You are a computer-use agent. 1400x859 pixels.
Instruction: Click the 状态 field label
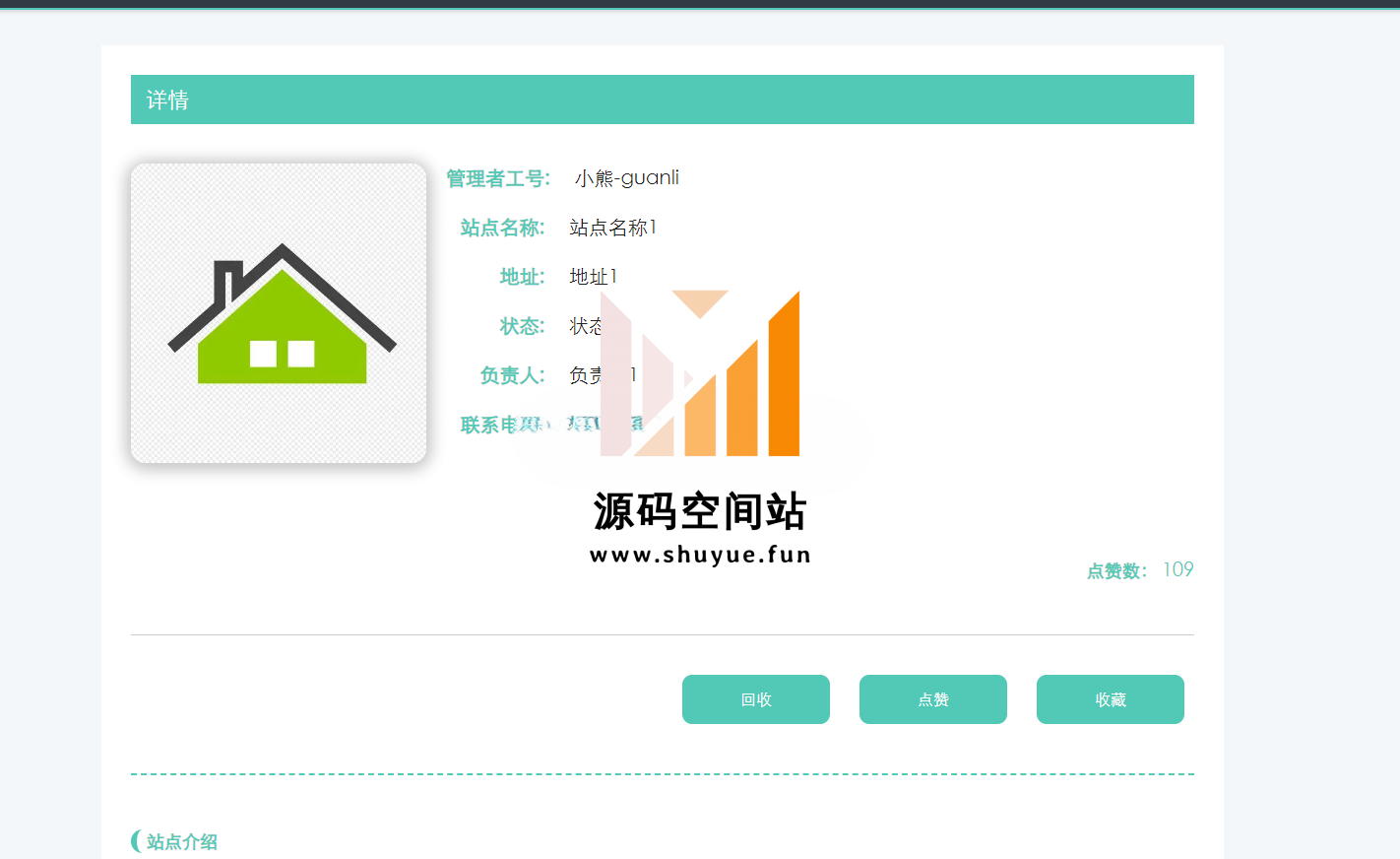tap(522, 326)
